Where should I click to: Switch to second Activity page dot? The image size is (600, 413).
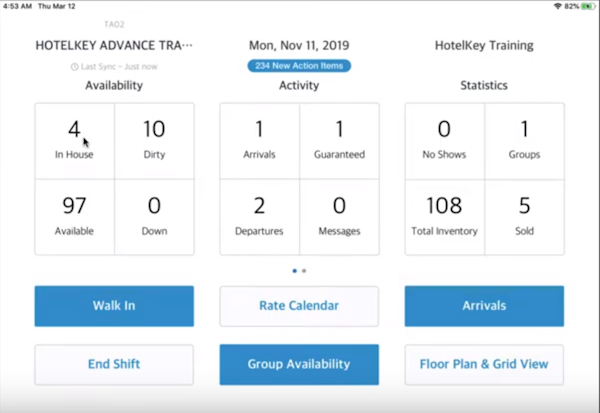(304, 271)
